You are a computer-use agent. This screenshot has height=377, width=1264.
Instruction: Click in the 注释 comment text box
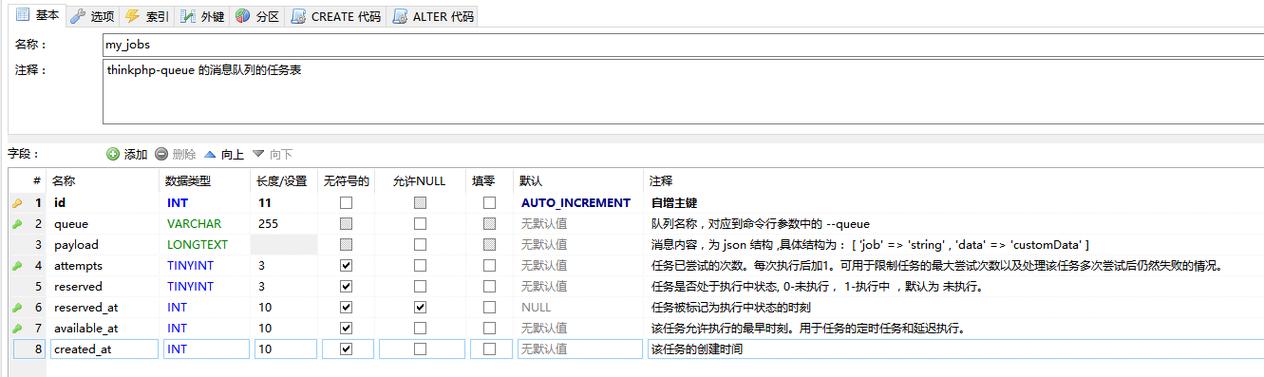click(x=682, y=93)
